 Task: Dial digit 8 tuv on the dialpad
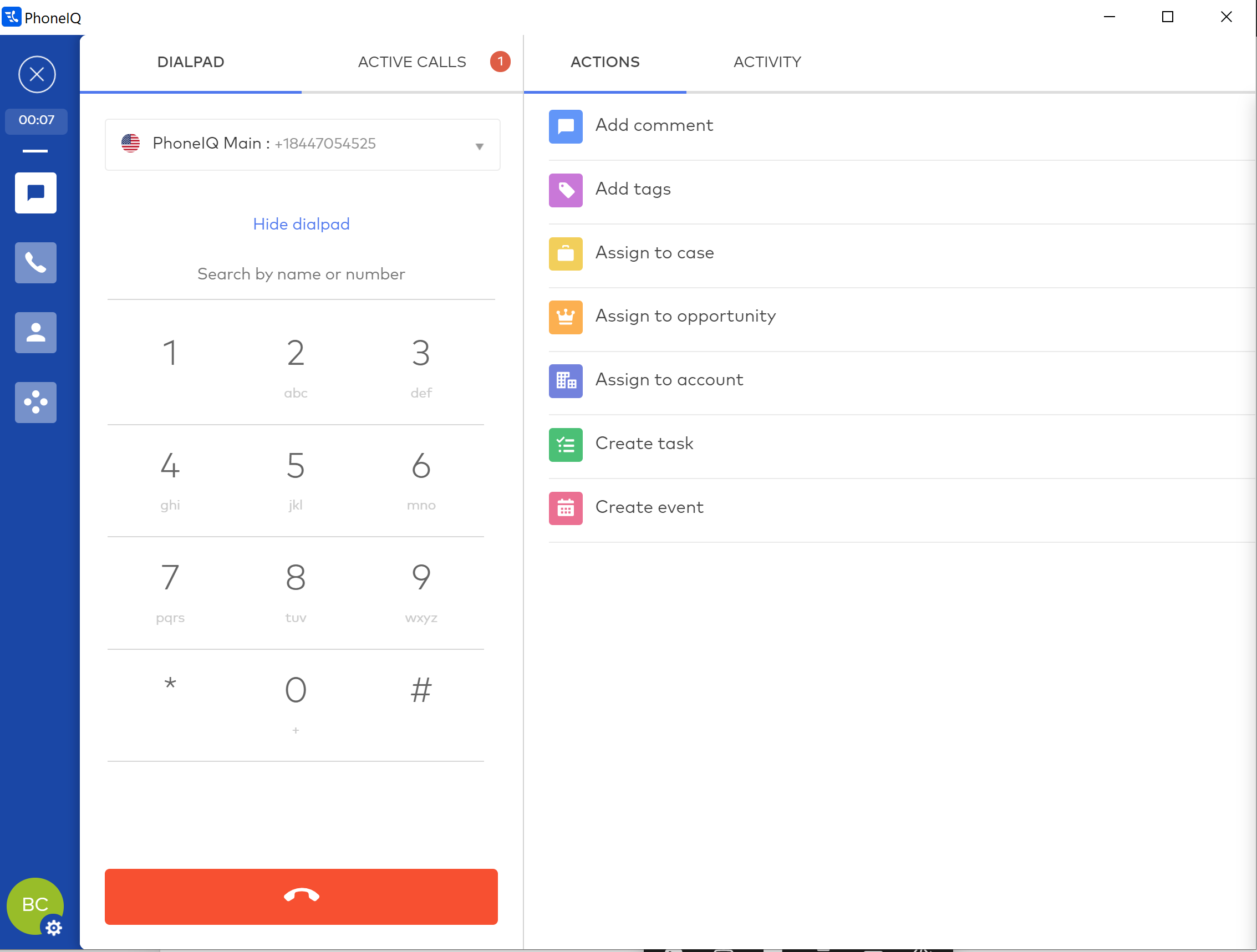pyautogui.click(x=296, y=593)
